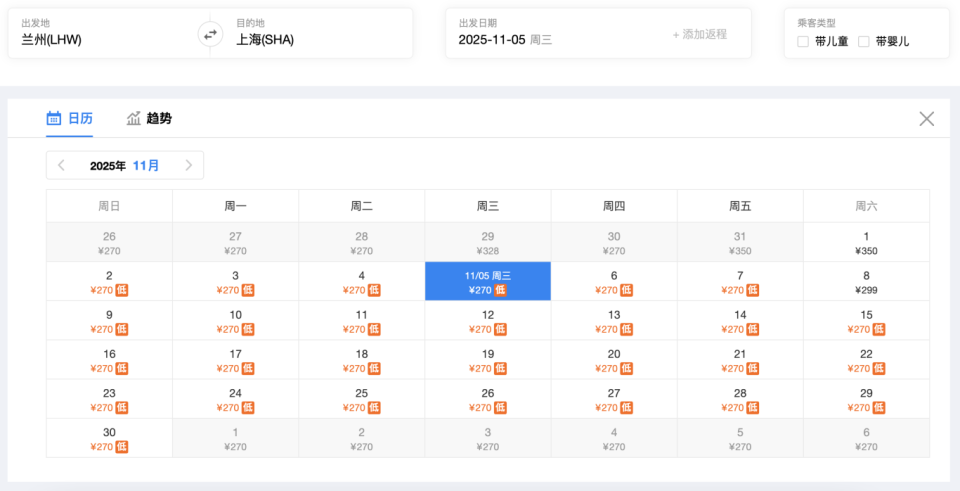Enable 带婴儿 passenger checkbox
The height and width of the screenshot is (491, 960).
pyautogui.click(x=864, y=42)
